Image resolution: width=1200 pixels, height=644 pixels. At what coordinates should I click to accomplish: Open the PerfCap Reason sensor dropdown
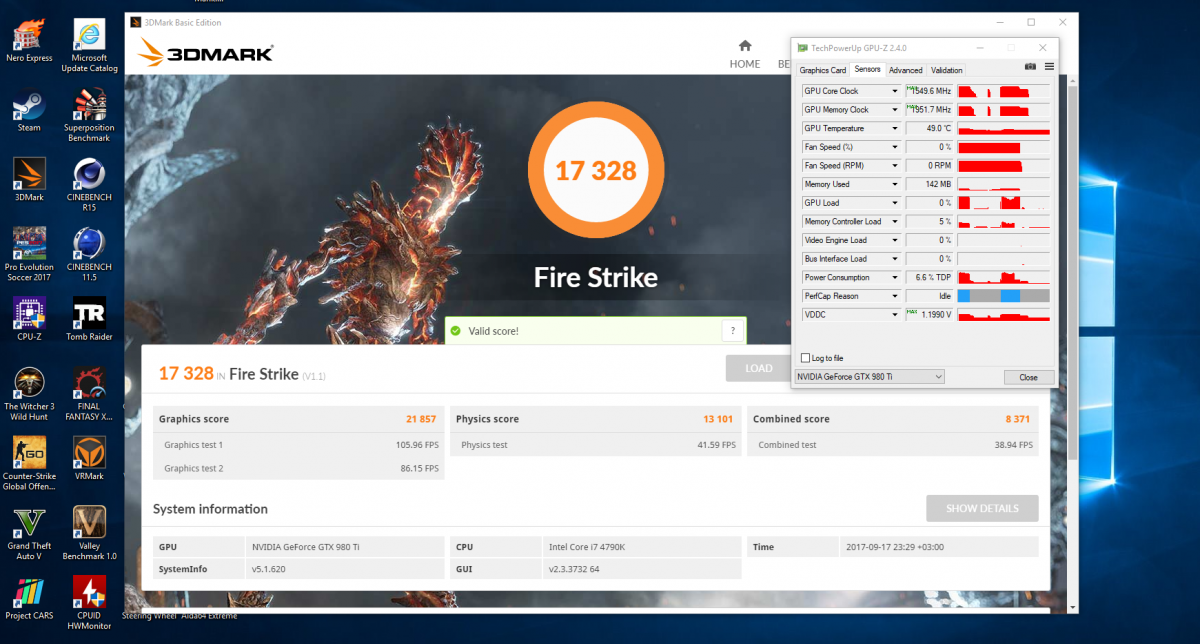coord(895,296)
